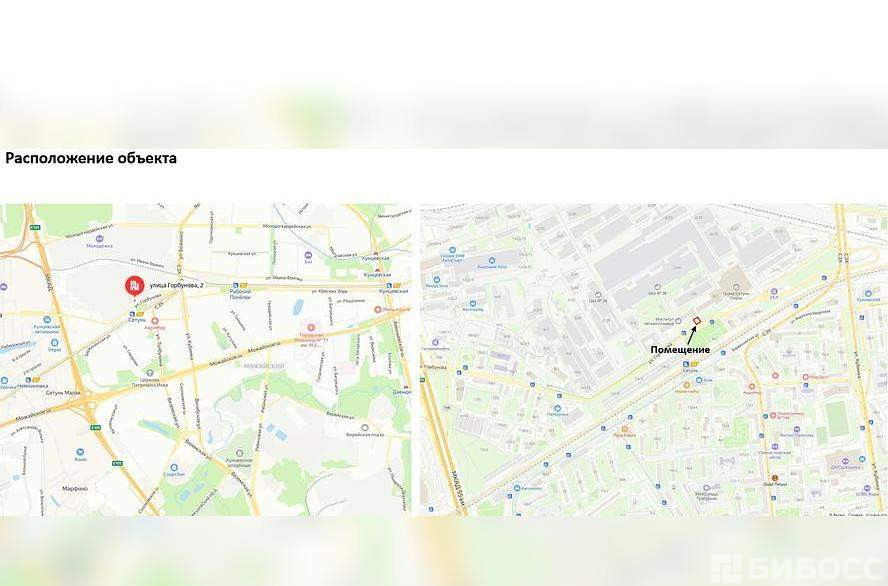888x586 pixels.
Task: Open the Vegas shopping mall marker
Action: (x=54, y=343)
